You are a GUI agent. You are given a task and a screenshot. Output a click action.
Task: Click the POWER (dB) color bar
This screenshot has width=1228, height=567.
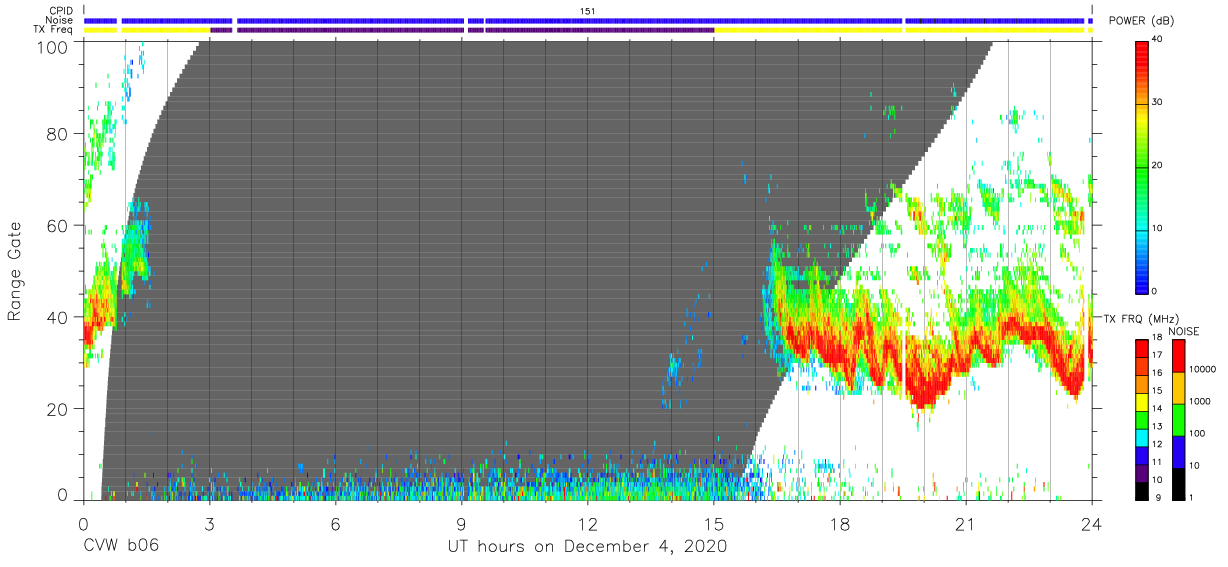(1143, 166)
